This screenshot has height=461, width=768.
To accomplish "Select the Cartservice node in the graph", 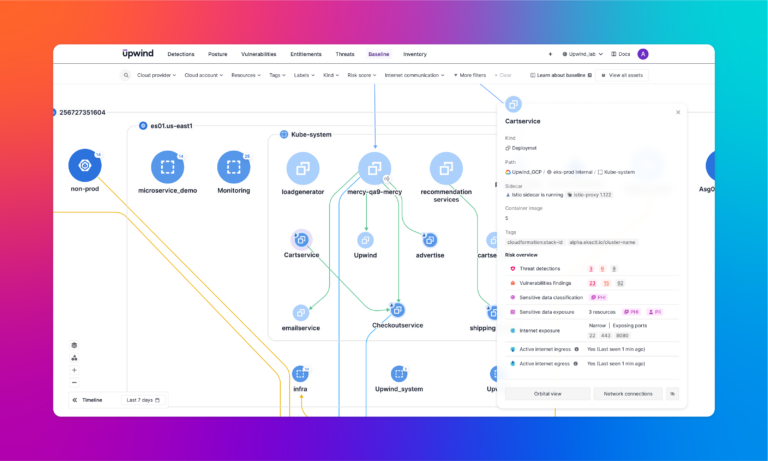I will point(301,240).
